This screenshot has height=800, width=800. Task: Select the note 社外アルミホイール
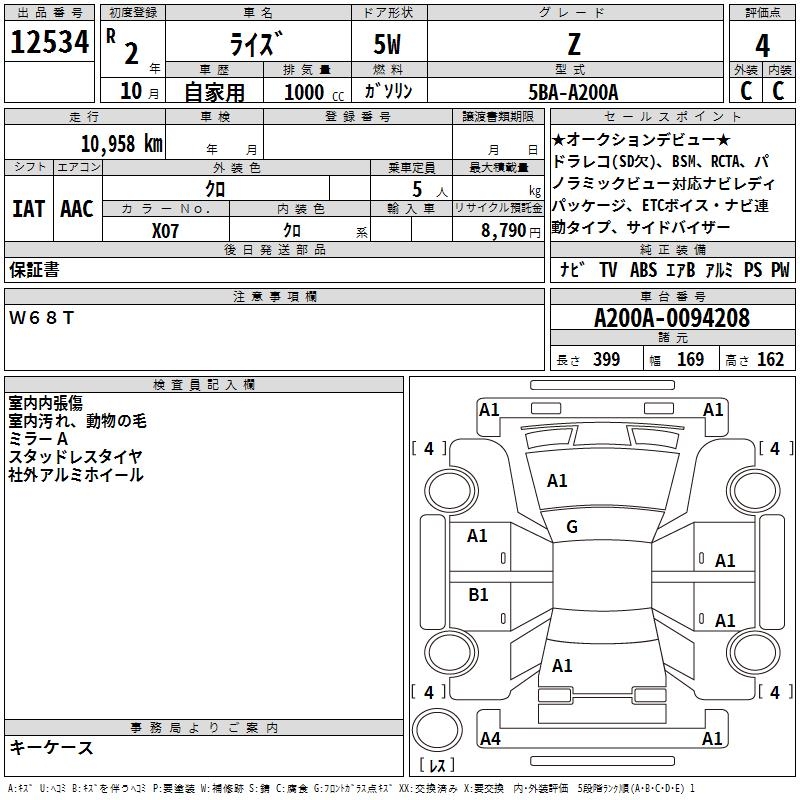(x=76, y=474)
